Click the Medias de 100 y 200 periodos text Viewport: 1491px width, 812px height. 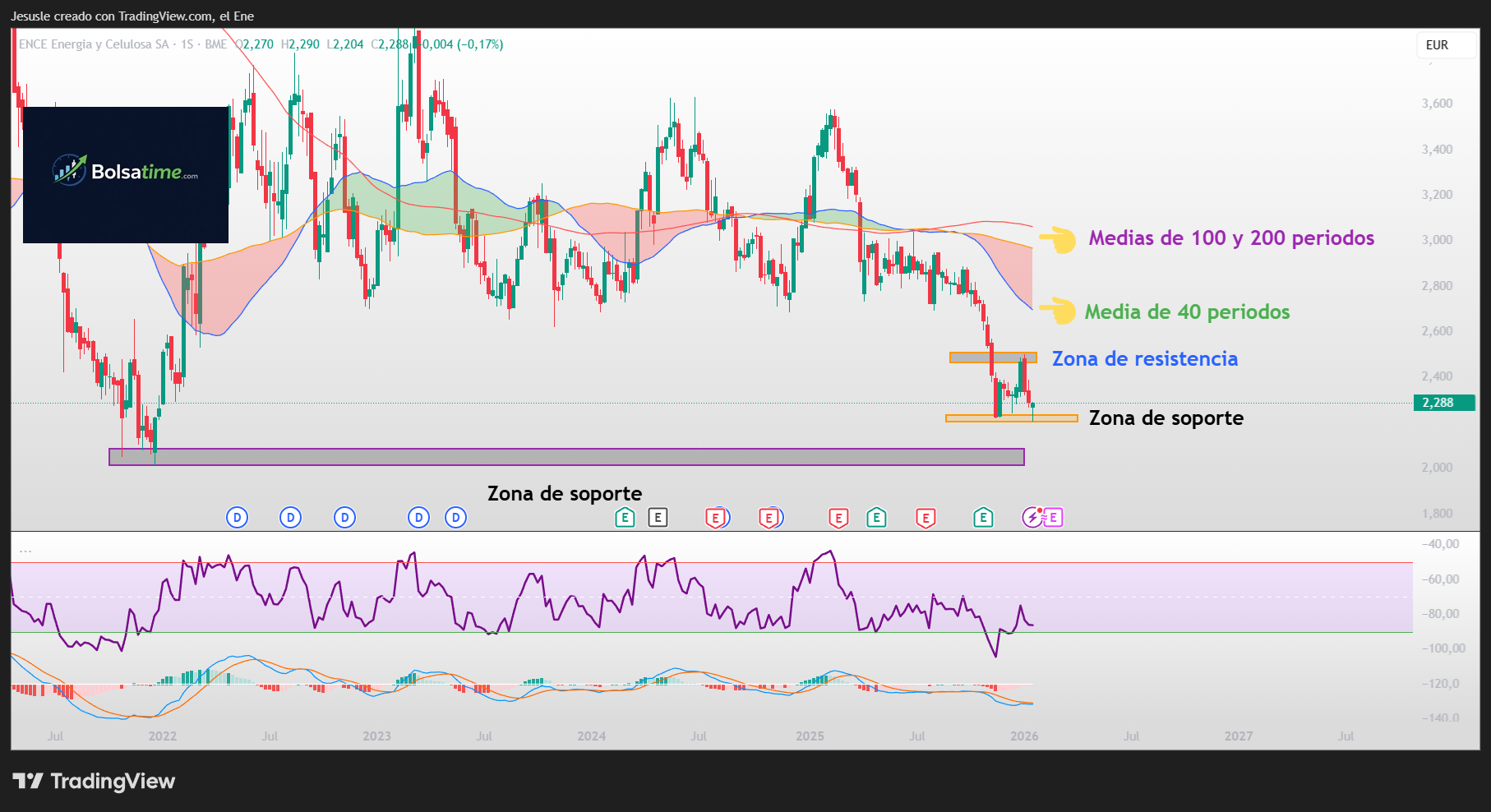point(1230,238)
